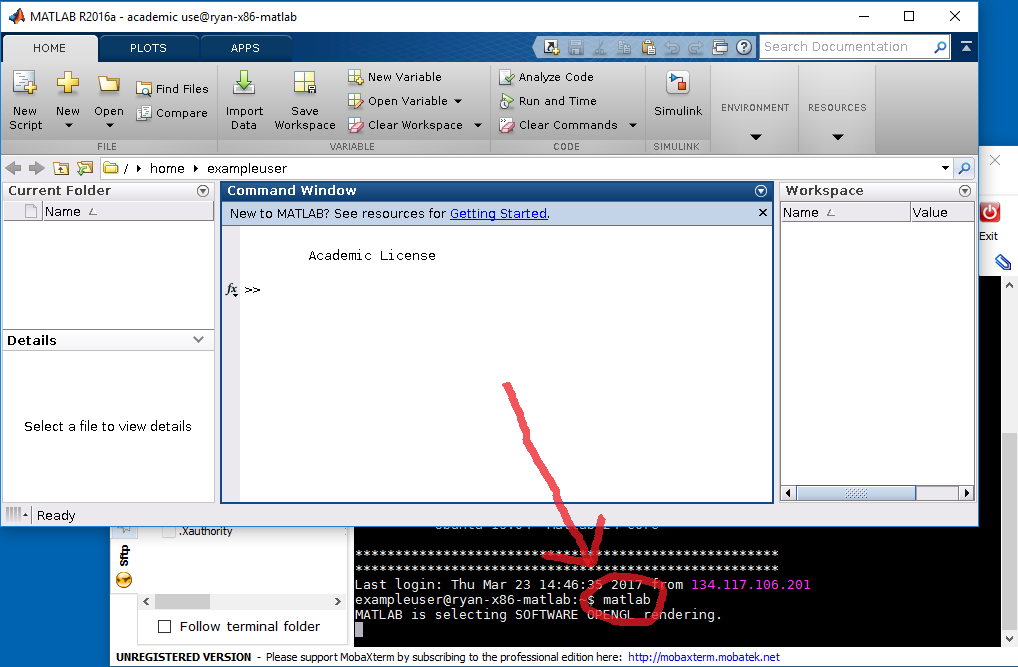This screenshot has height=667, width=1018.
Task: Click Paste icon in quick access toolbar
Action: [x=648, y=47]
